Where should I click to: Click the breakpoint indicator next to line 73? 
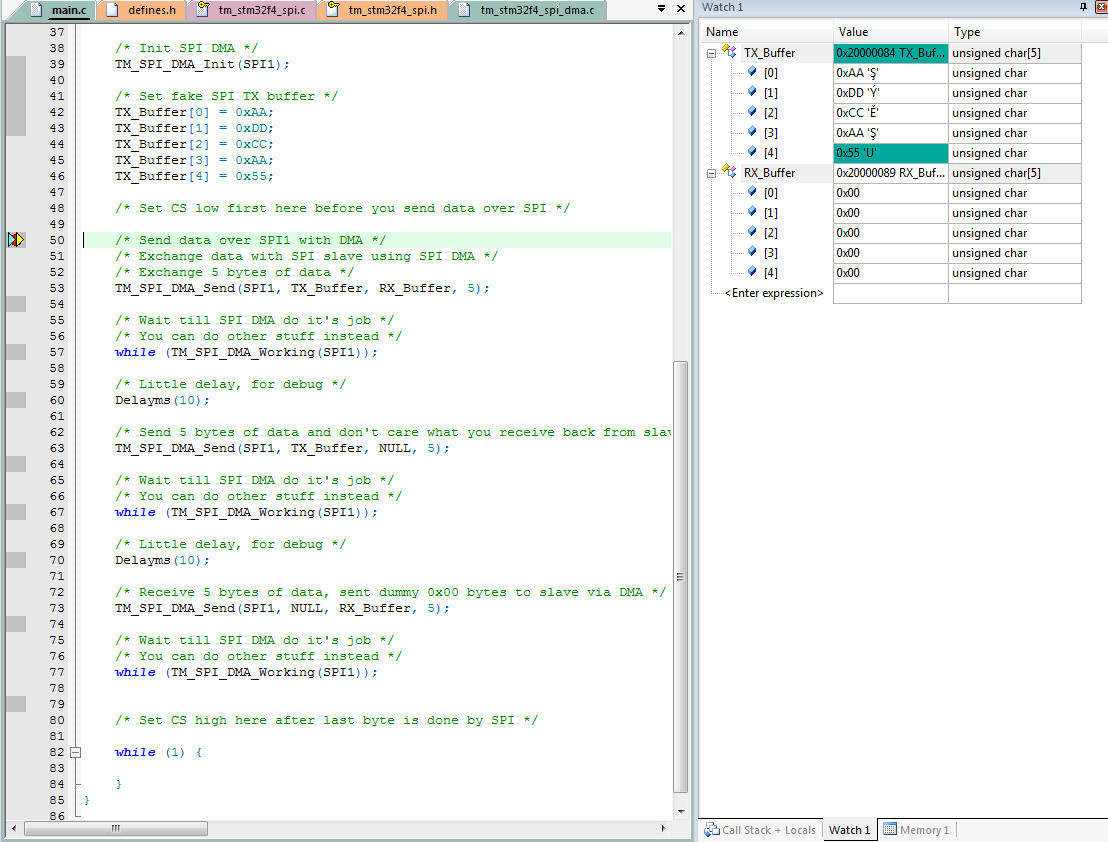(x=14, y=623)
